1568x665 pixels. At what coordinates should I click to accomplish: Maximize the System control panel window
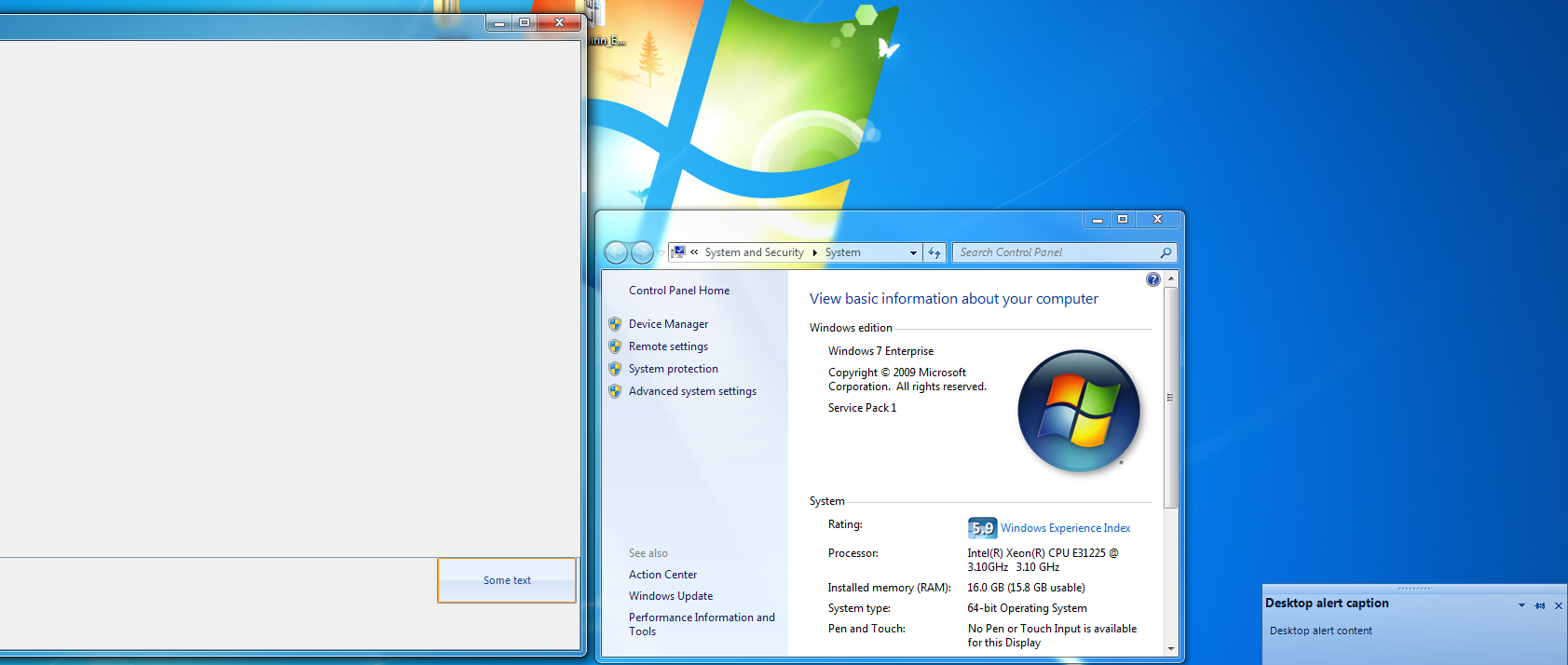(1123, 220)
